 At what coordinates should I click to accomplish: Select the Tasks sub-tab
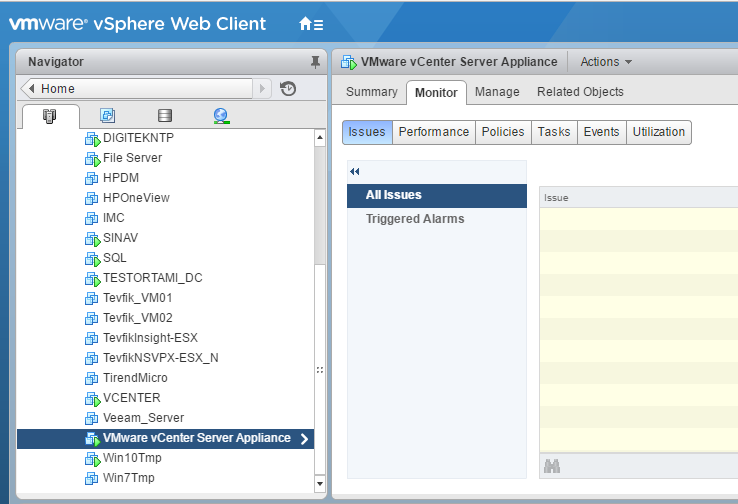pyautogui.click(x=554, y=132)
